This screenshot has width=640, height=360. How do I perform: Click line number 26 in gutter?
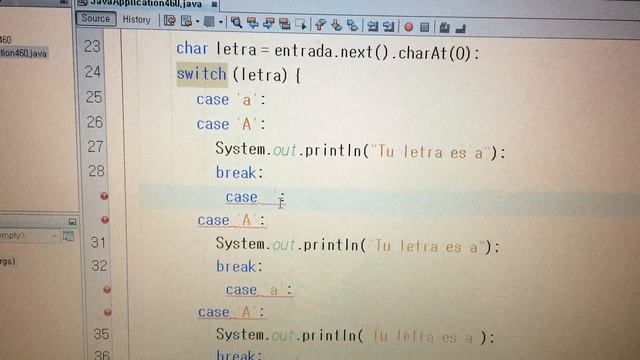pos(94,122)
